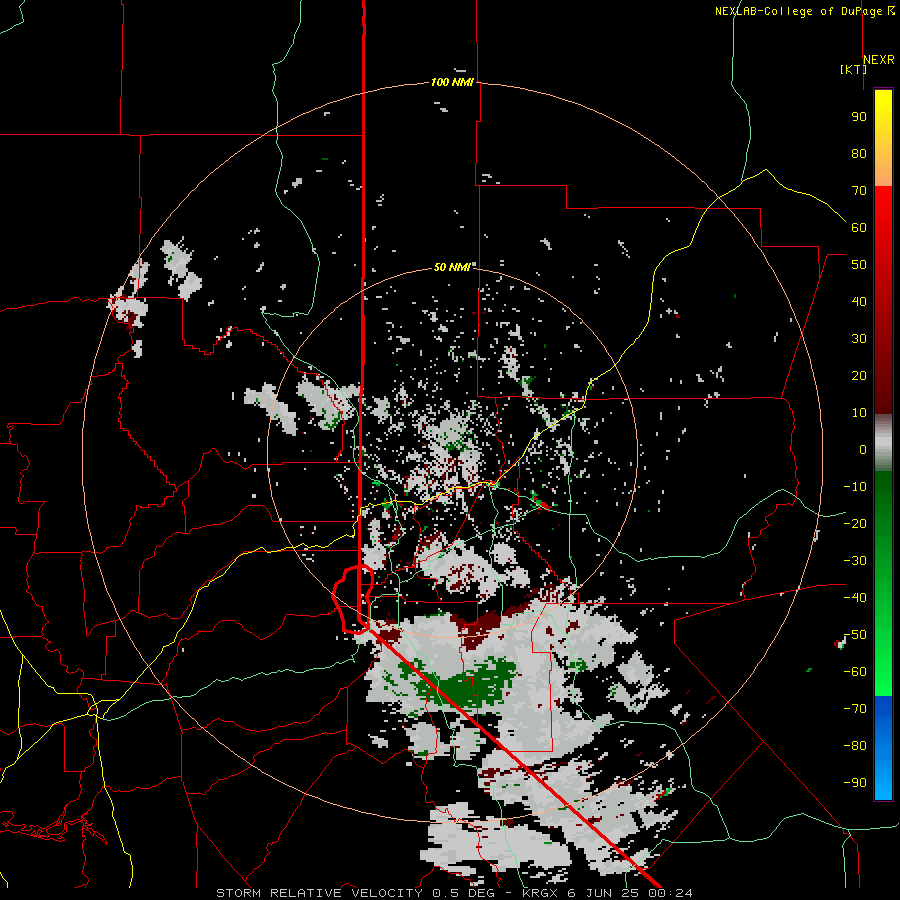Click the -80 value on velocity scale
Viewport: 900px width, 900px height.
coord(855,746)
